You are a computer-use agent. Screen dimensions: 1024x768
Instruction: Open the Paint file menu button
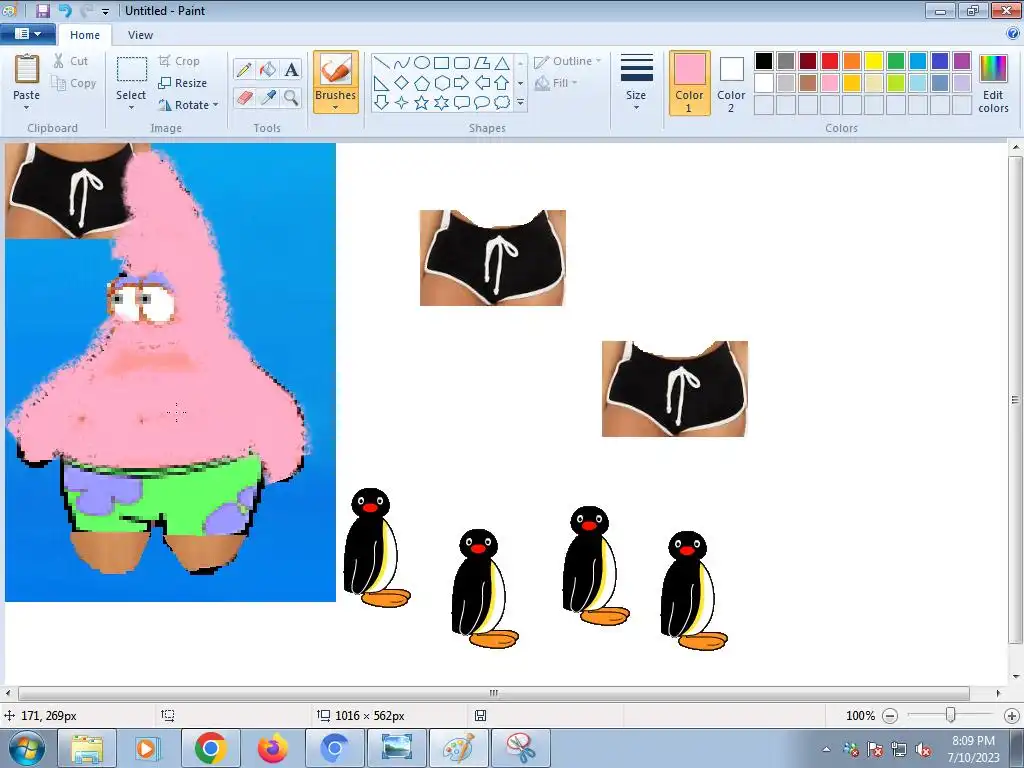27,34
